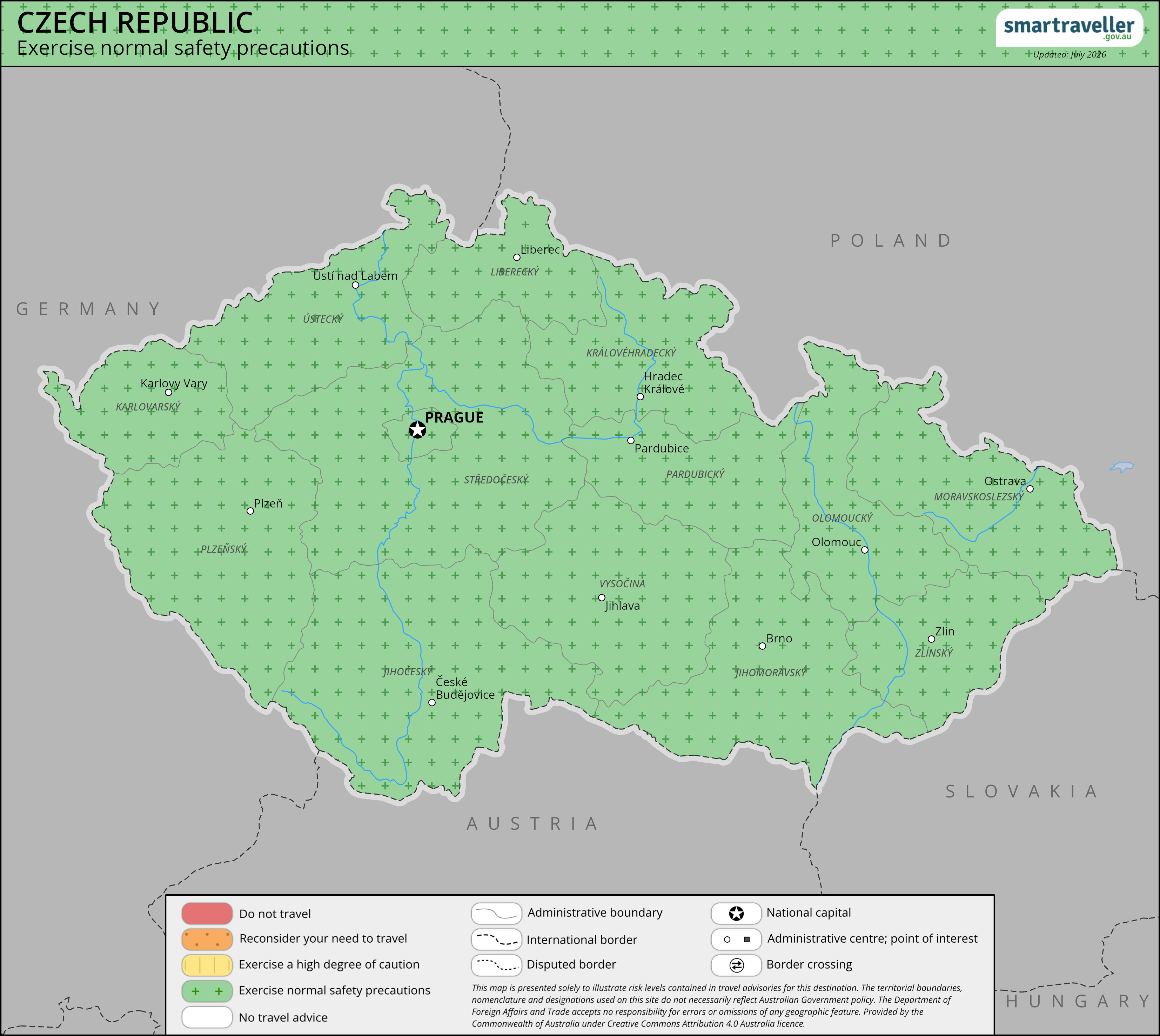Click the Brno city name label
Screen dimensions: 1160x1036
[x=779, y=639]
